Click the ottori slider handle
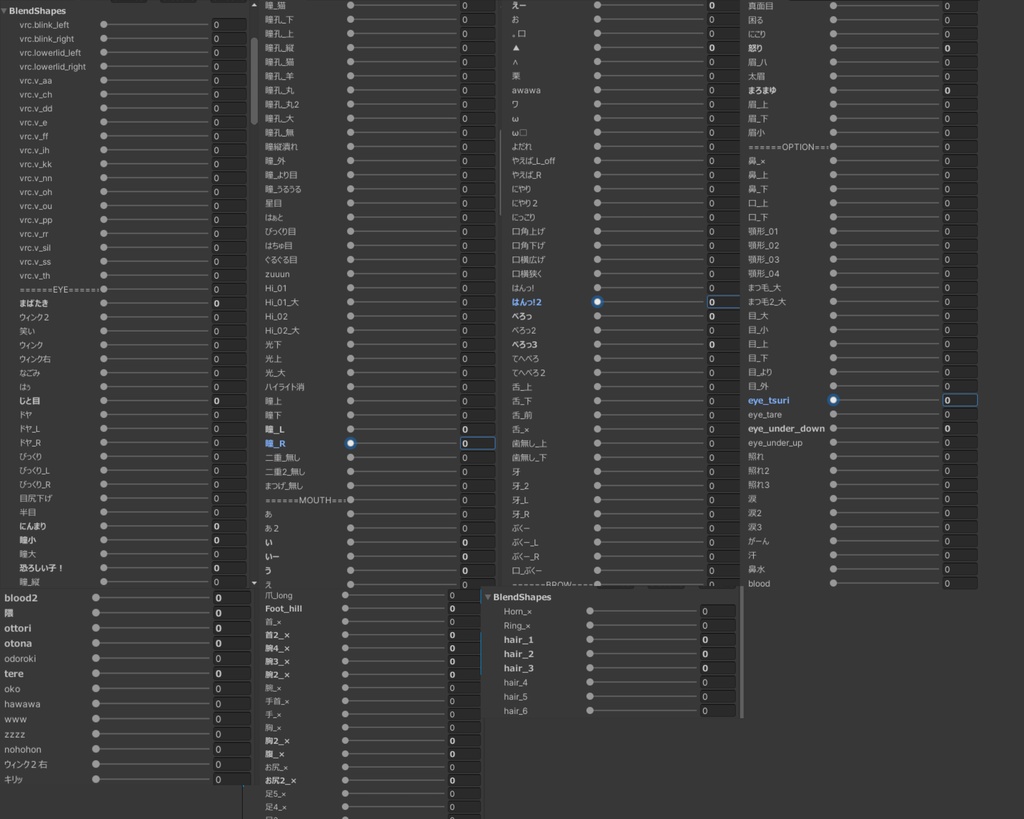The height and width of the screenshot is (819, 1024). pyautogui.click(x=96, y=628)
